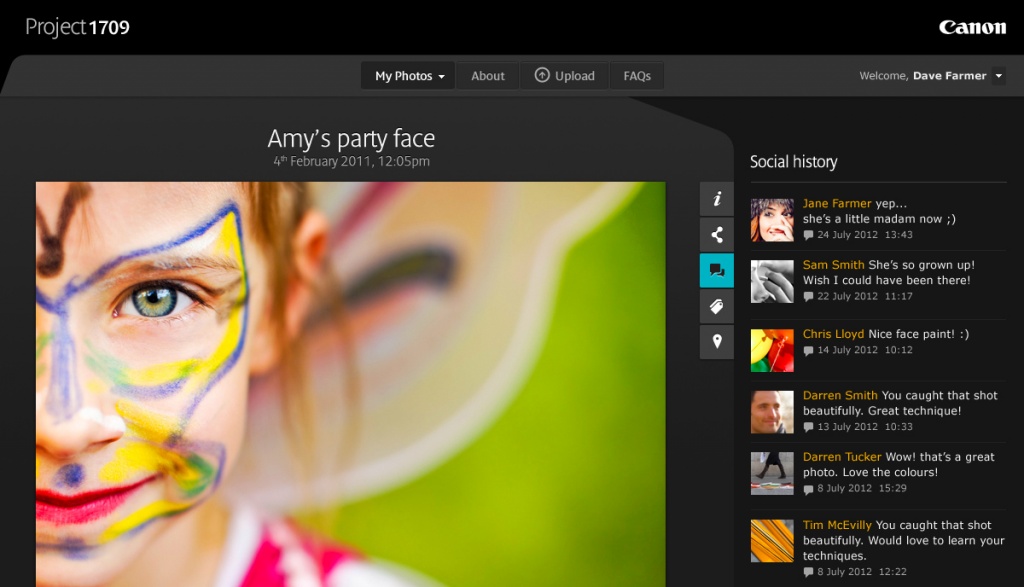Image resolution: width=1024 pixels, height=587 pixels.
Task: Click comment bubble icon beside 22 July 2012
Action: [808, 296]
